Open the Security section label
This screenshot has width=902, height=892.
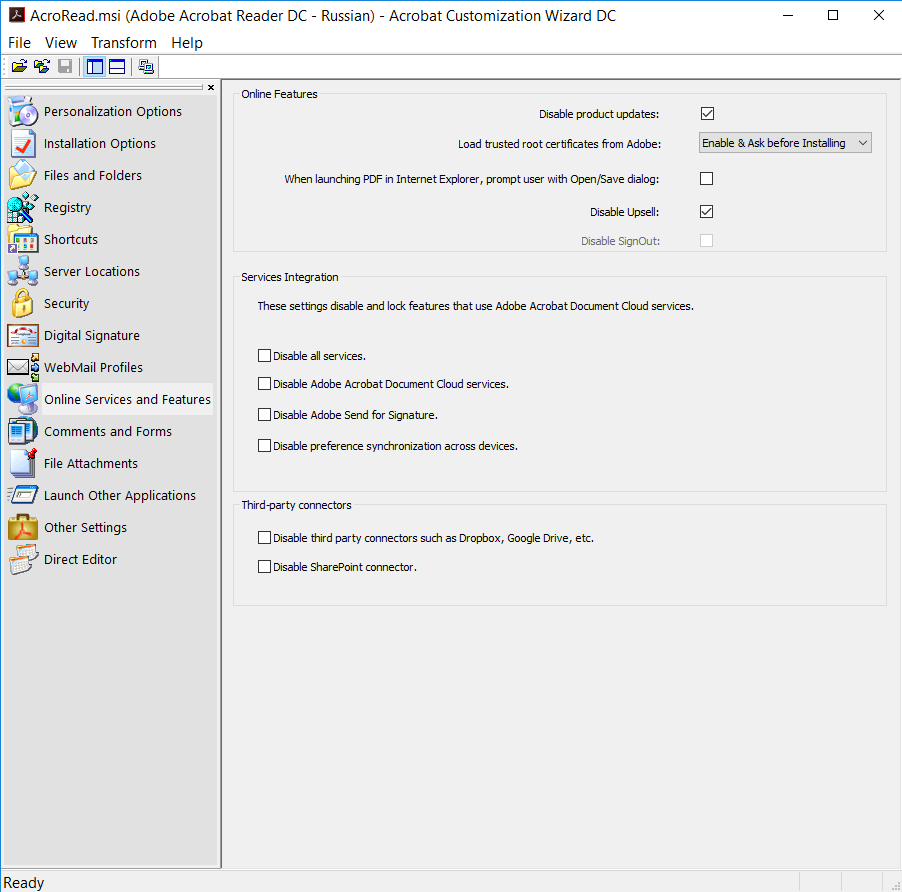[x=66, y=303]
